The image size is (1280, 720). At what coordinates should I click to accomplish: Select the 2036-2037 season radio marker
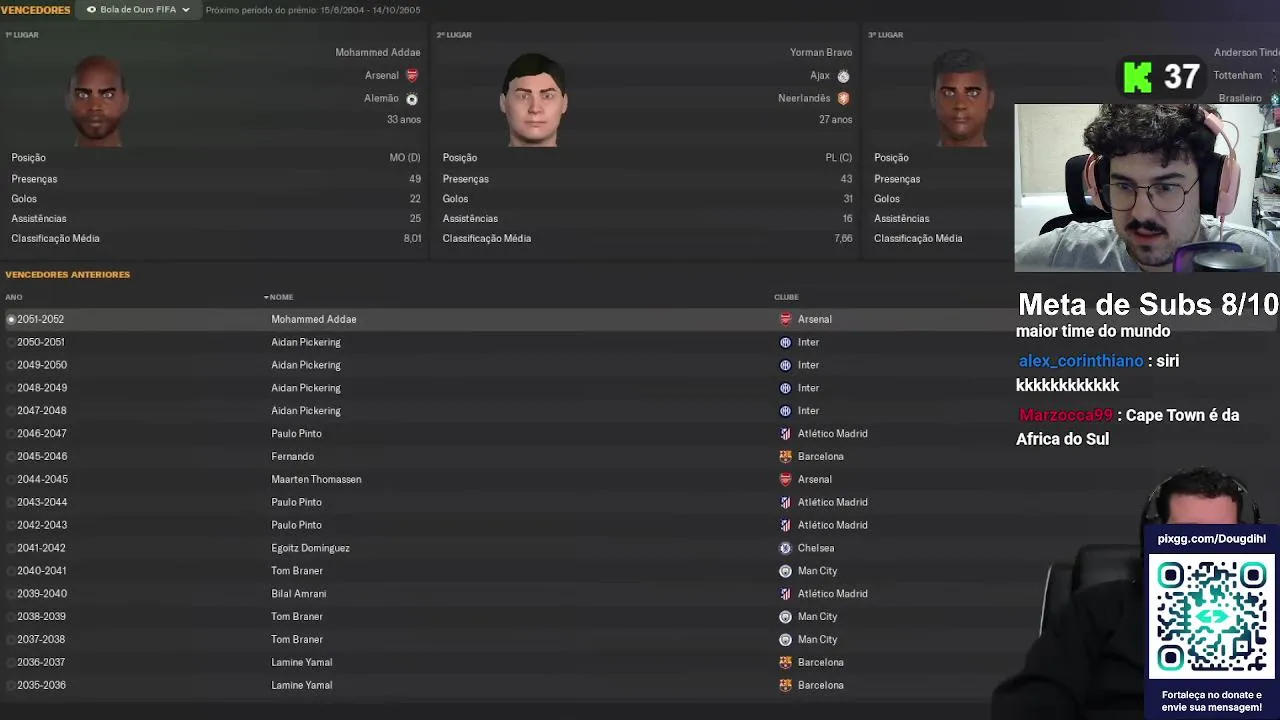click(11, 662)
